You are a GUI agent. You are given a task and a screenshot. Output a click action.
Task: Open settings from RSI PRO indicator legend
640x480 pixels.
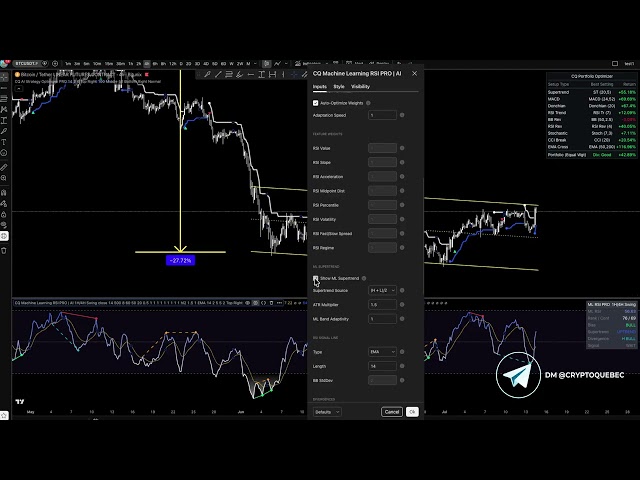pos(256,303)
